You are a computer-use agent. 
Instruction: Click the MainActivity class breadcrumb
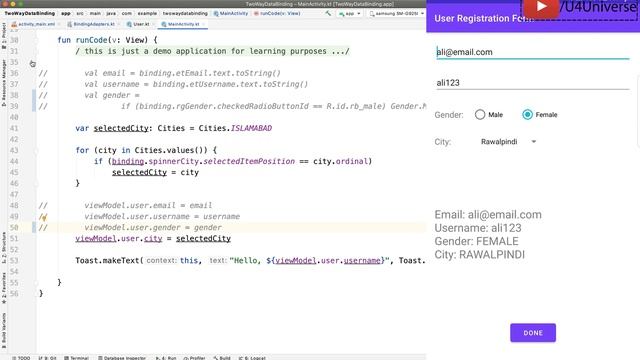click(231, 13)
